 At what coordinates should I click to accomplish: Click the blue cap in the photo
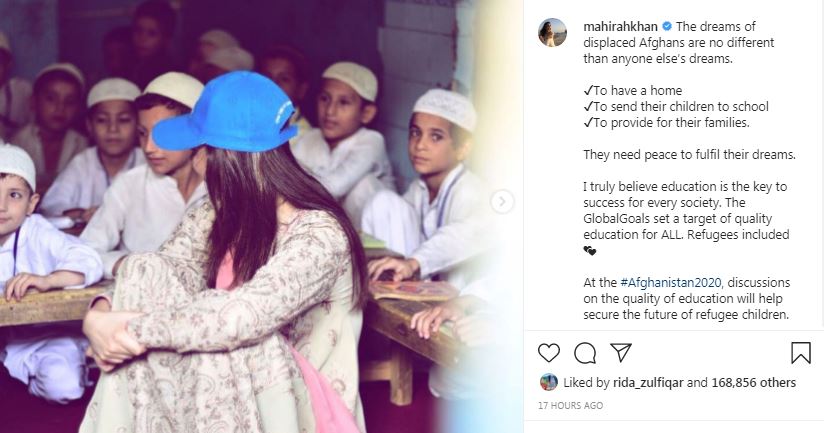(226, 112)
